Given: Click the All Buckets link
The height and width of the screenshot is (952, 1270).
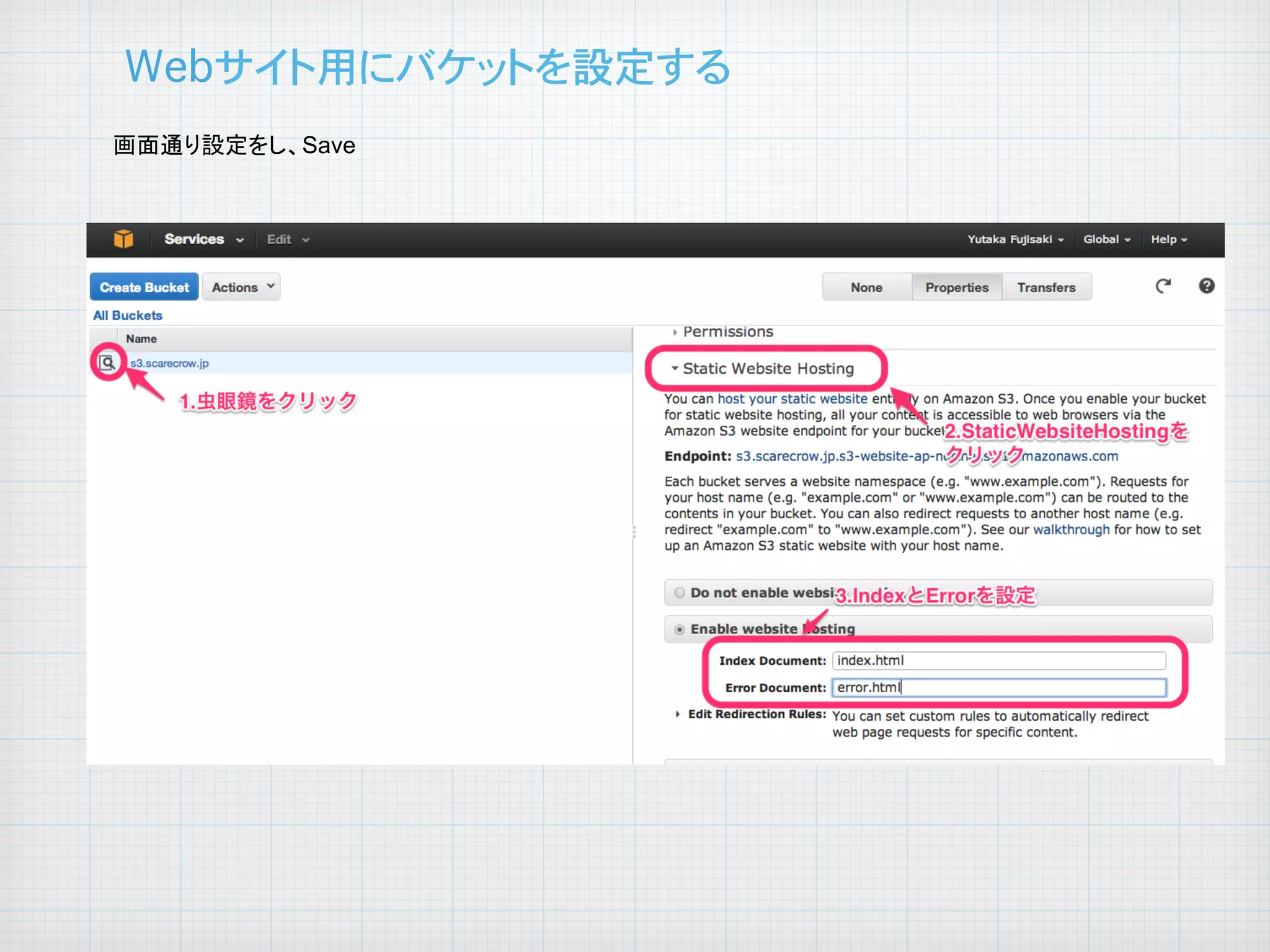Looking at the screenshot, I should (128, 315).
